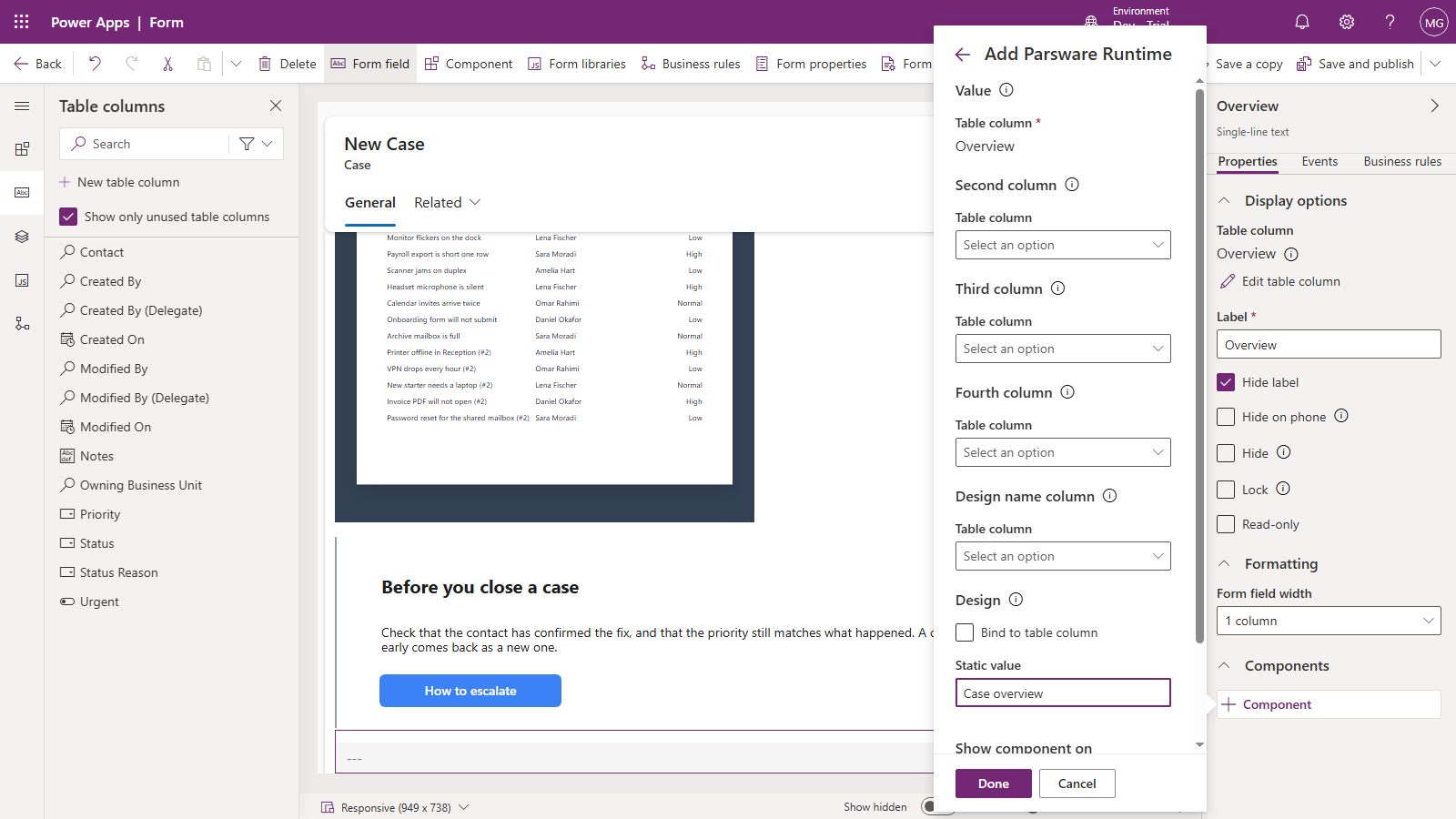
Task: Click the Label Overview input field
Action: (x=1329, y=344)
